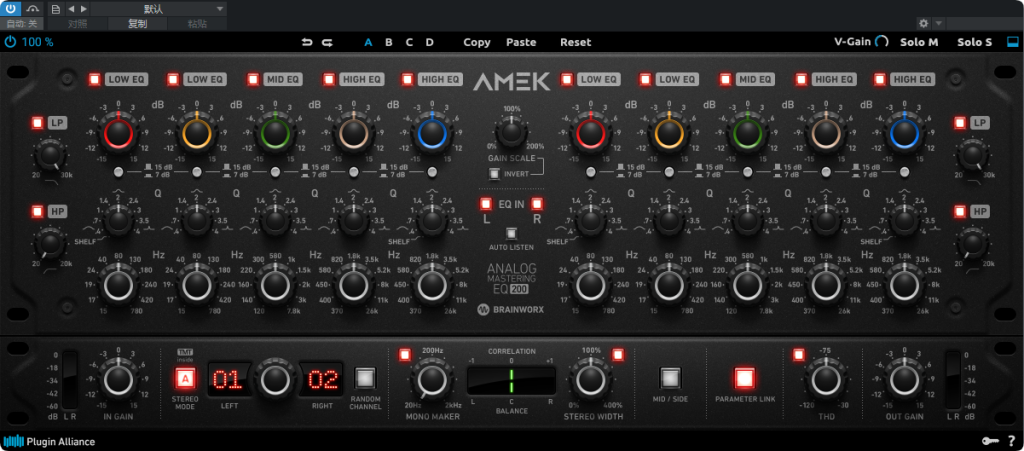Screen dimensions: 1024x451
Task: Click the V-Gain label
Action: 852,42
